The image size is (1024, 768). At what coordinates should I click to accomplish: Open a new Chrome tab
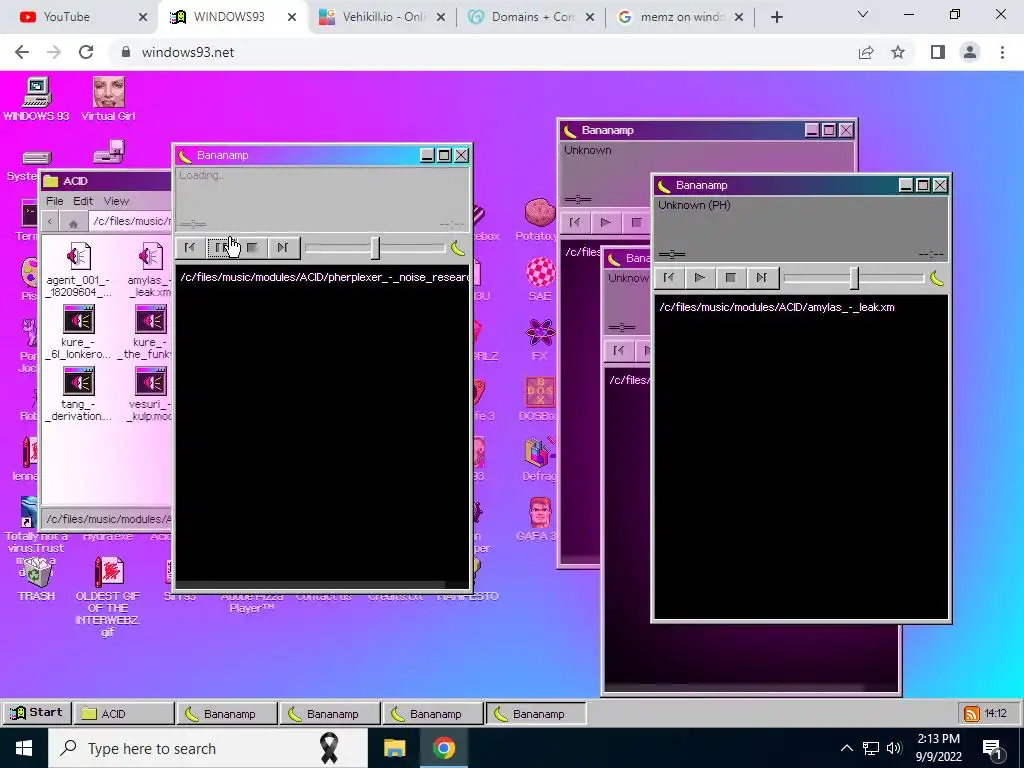[x=776, y=18]
